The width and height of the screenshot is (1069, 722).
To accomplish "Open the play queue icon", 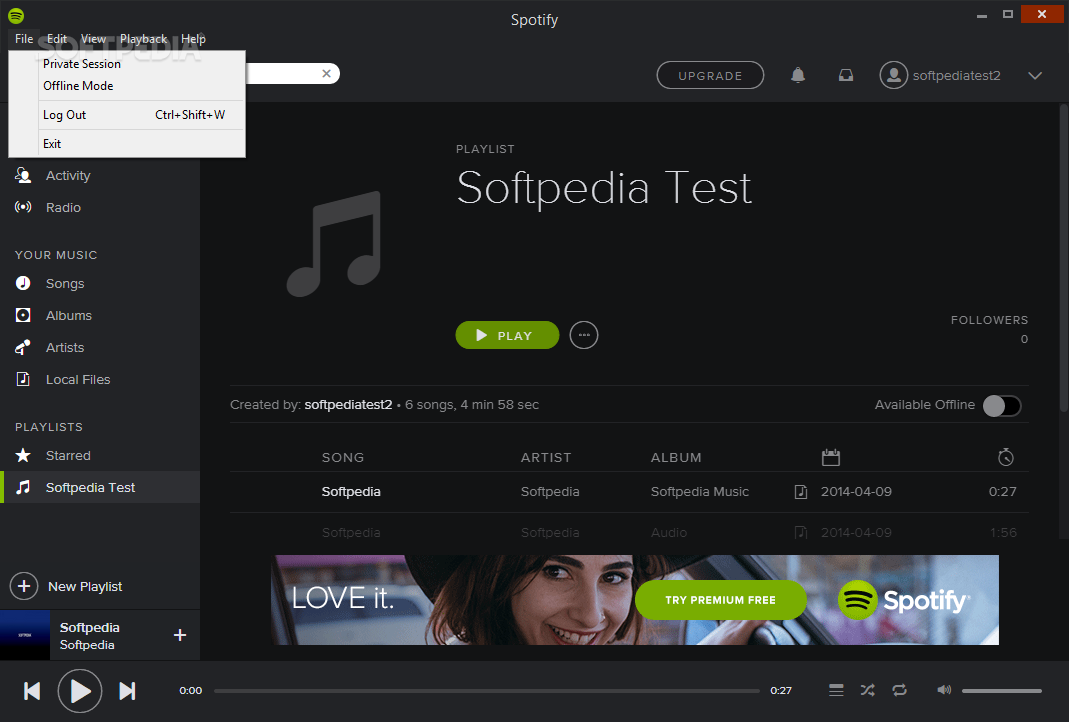I will 836,691.
